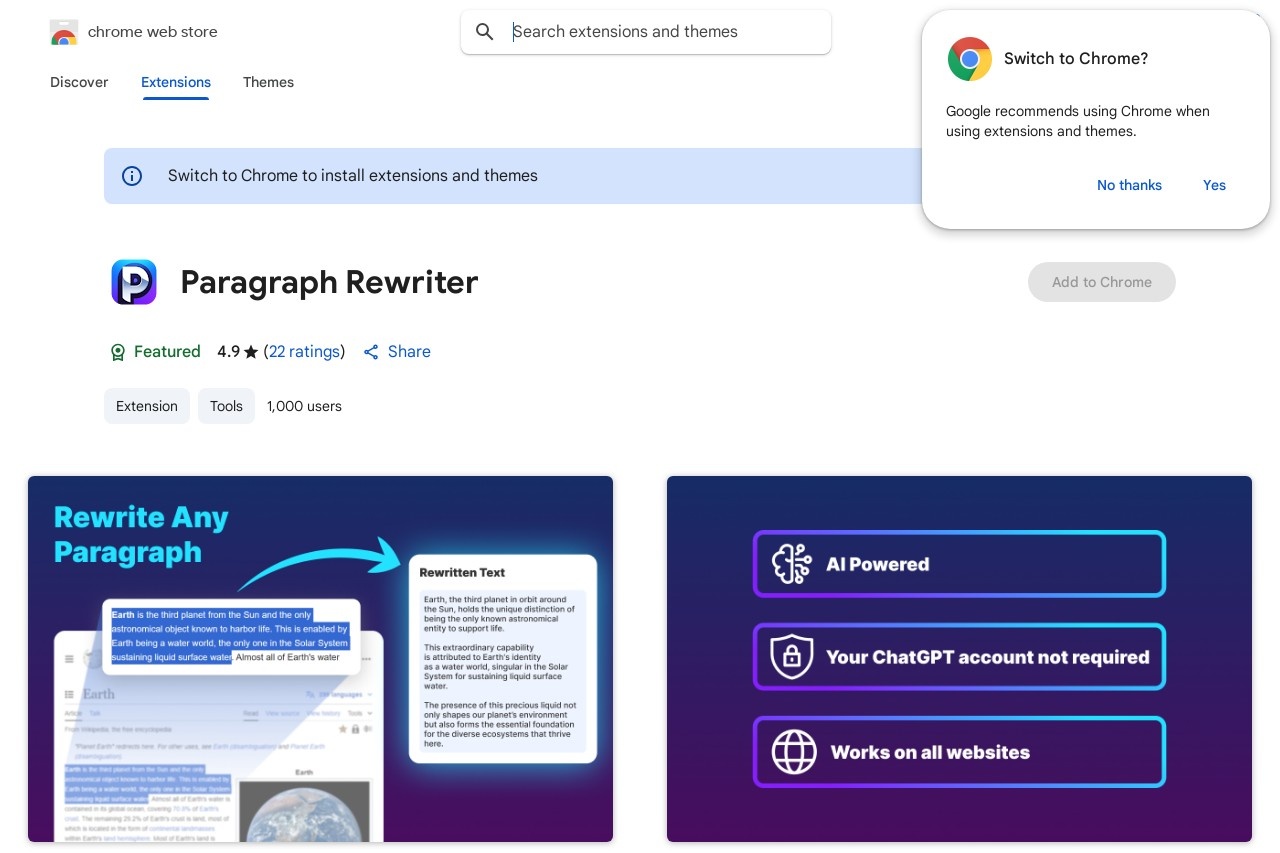Click the Rewritten Text card in the screenshot

click(x=503, y=658)
